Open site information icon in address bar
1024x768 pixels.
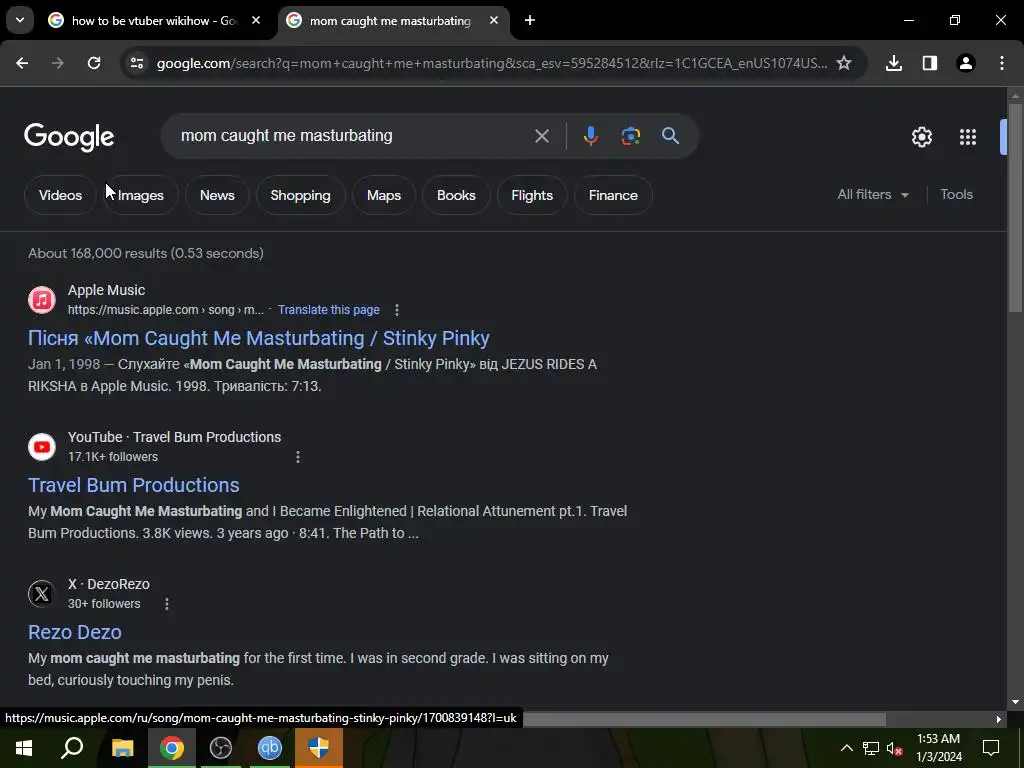[136, 63]
